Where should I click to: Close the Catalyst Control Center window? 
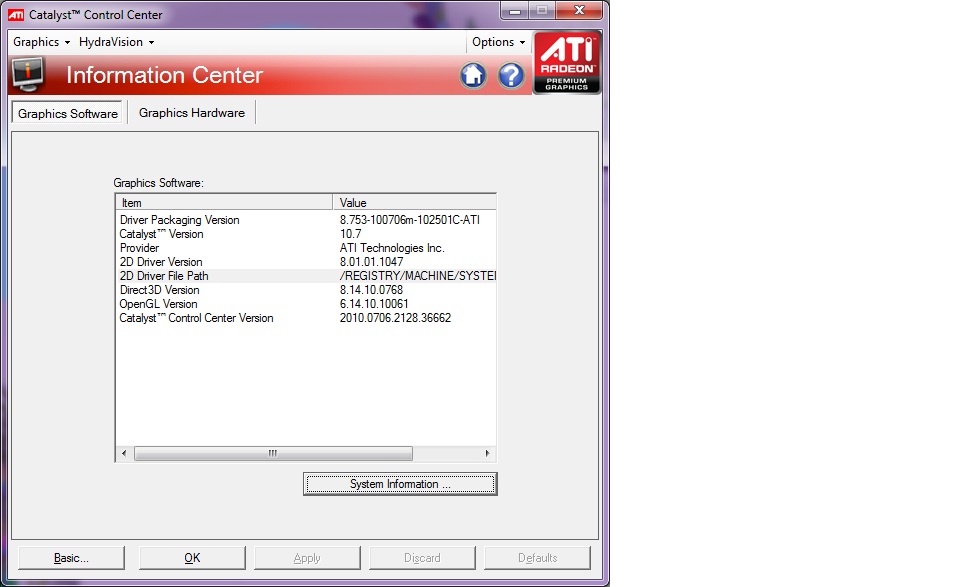click(x=579, y=11)
